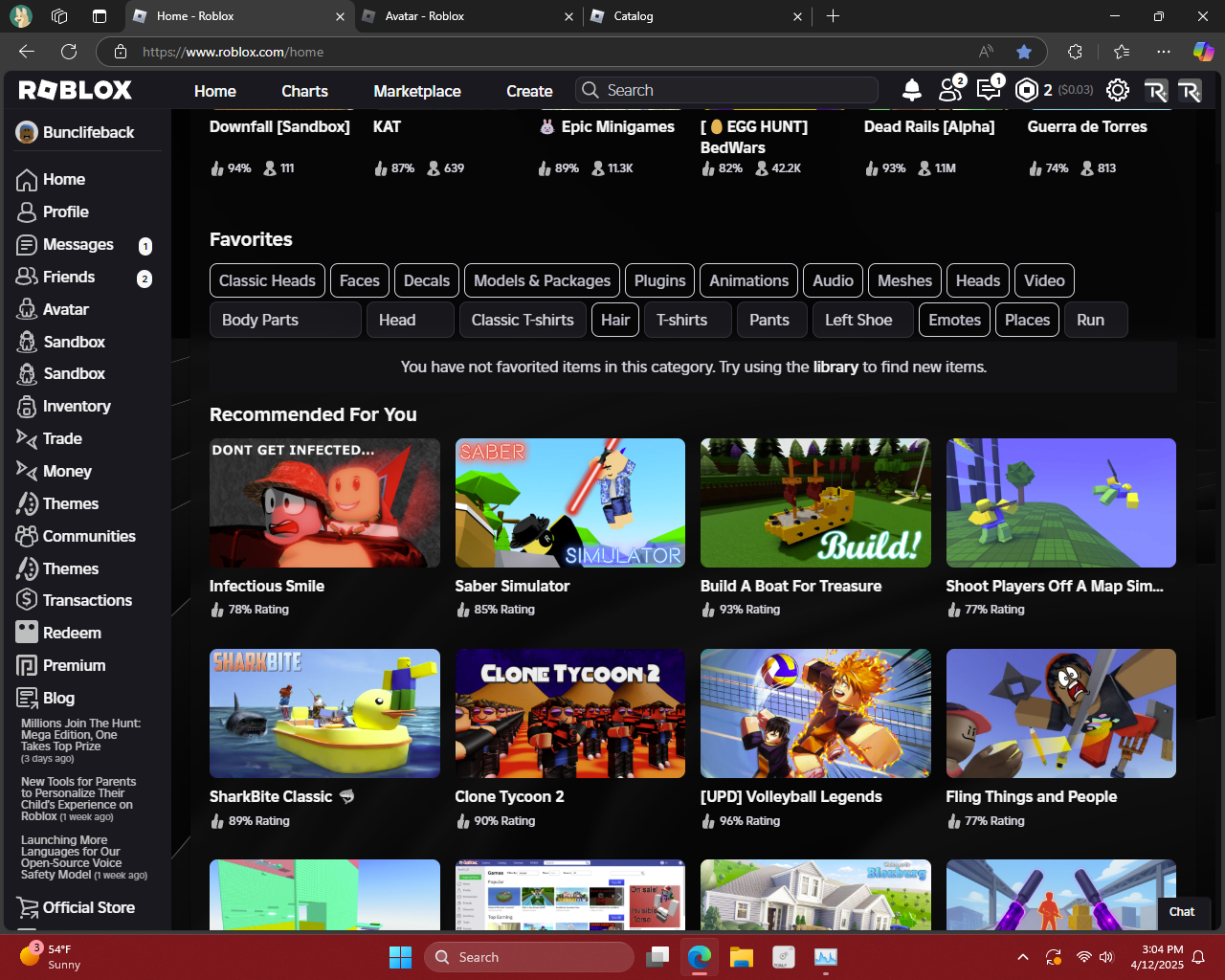1225x980 pixels.
Task: Select the Decals favorites category
Action: [427, 280]
